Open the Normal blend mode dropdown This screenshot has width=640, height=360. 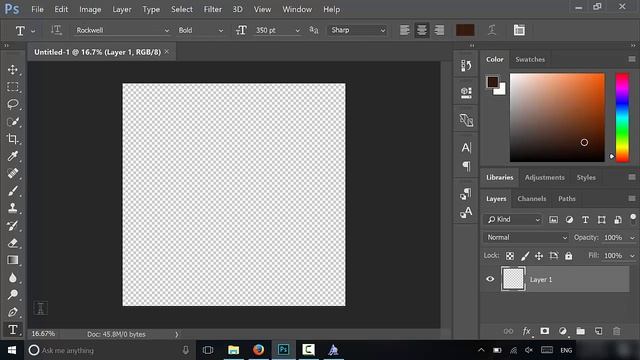(x=526, y=237)
